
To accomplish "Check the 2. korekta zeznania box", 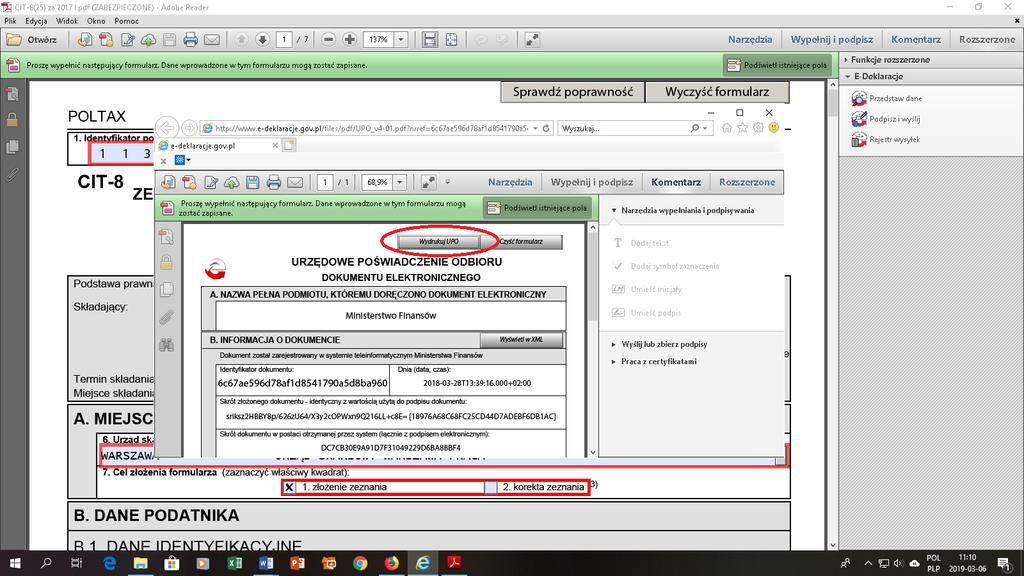I will pos(490,487).
